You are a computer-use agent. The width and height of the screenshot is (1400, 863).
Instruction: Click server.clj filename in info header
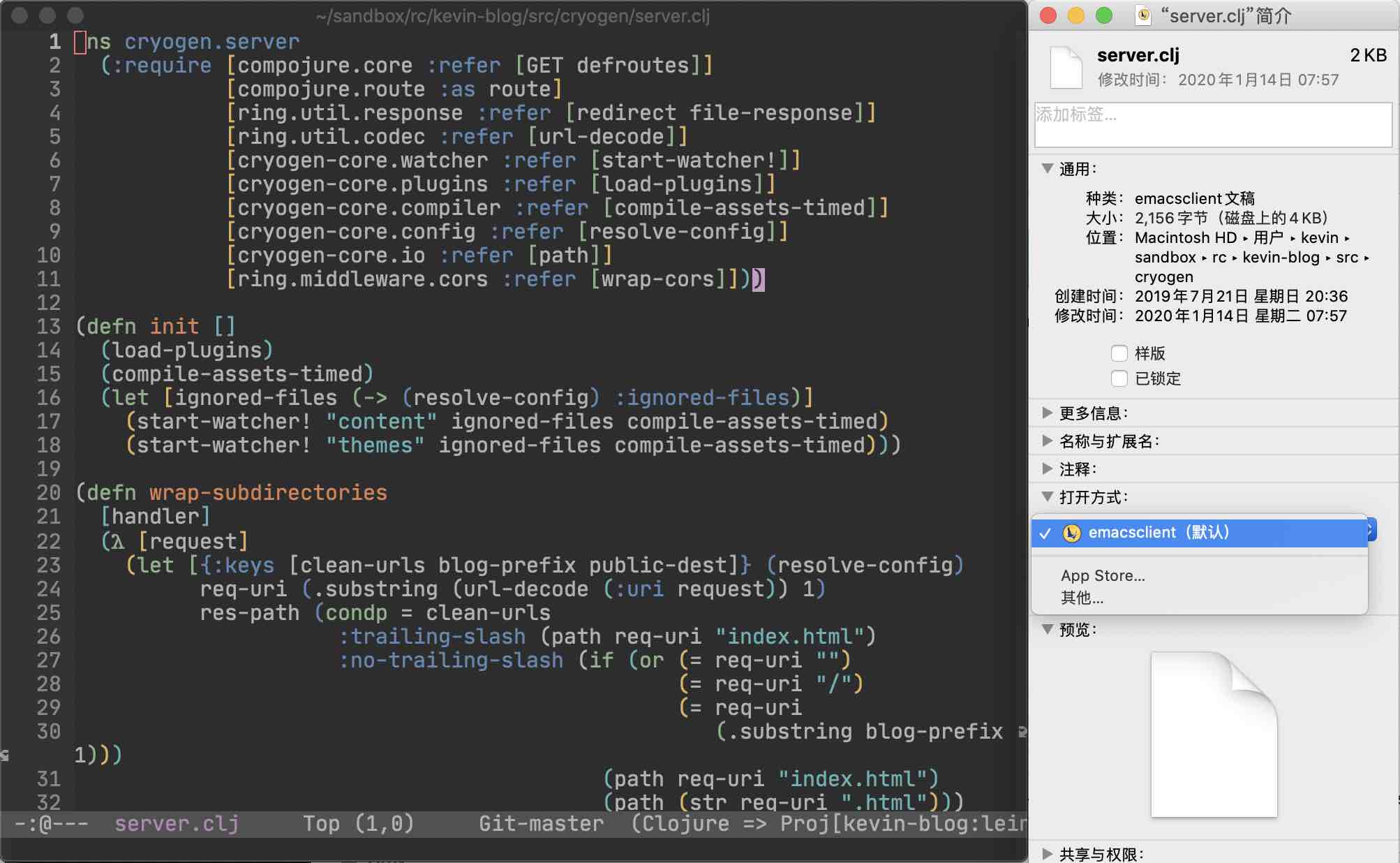point(1138,55)
